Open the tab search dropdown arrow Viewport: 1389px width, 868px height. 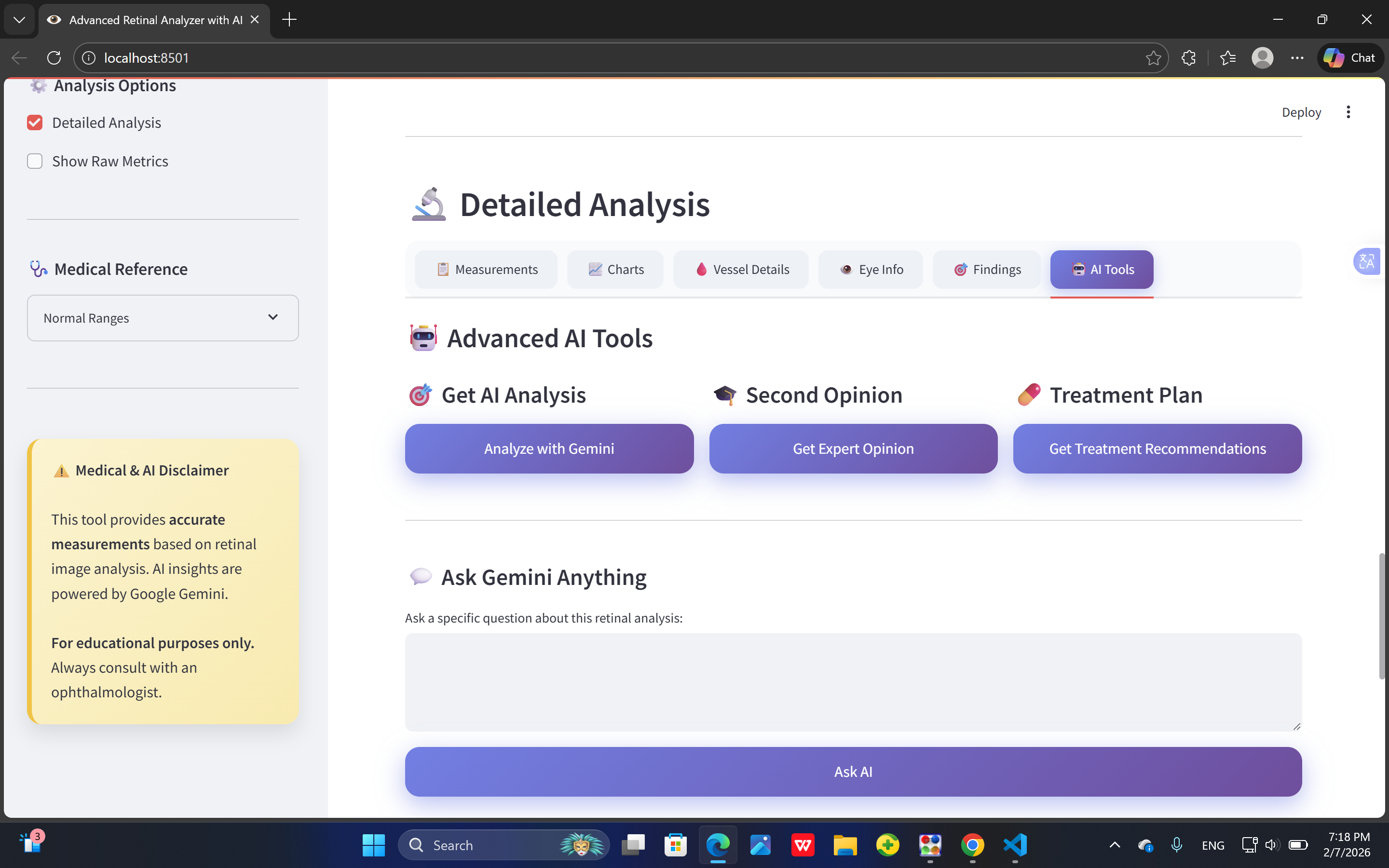[19, 19]
